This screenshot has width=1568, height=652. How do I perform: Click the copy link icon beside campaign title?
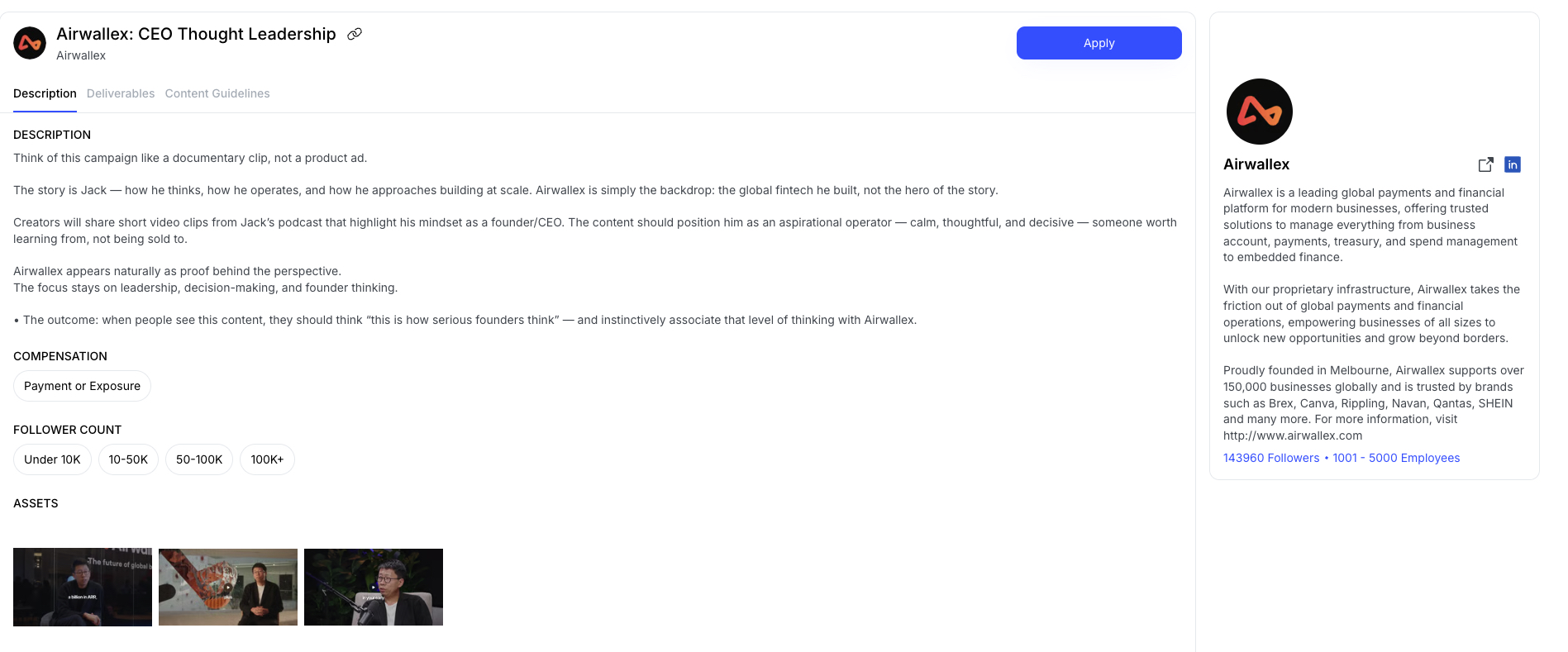355,34
